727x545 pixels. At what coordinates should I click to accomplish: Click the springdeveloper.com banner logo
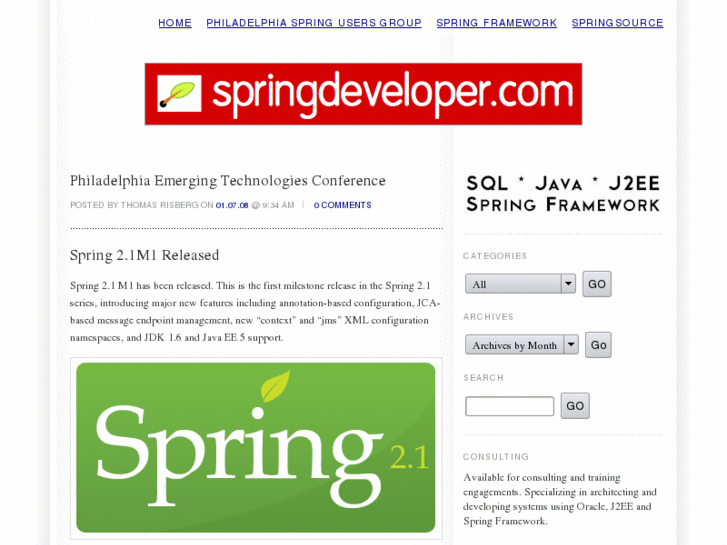(x=364, y=94)
